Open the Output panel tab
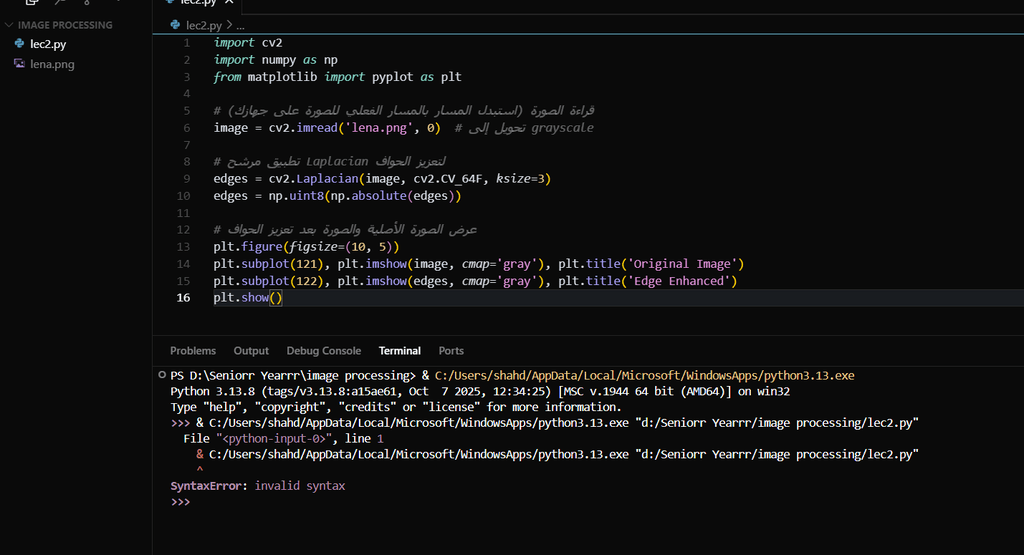 click(251, 351)
